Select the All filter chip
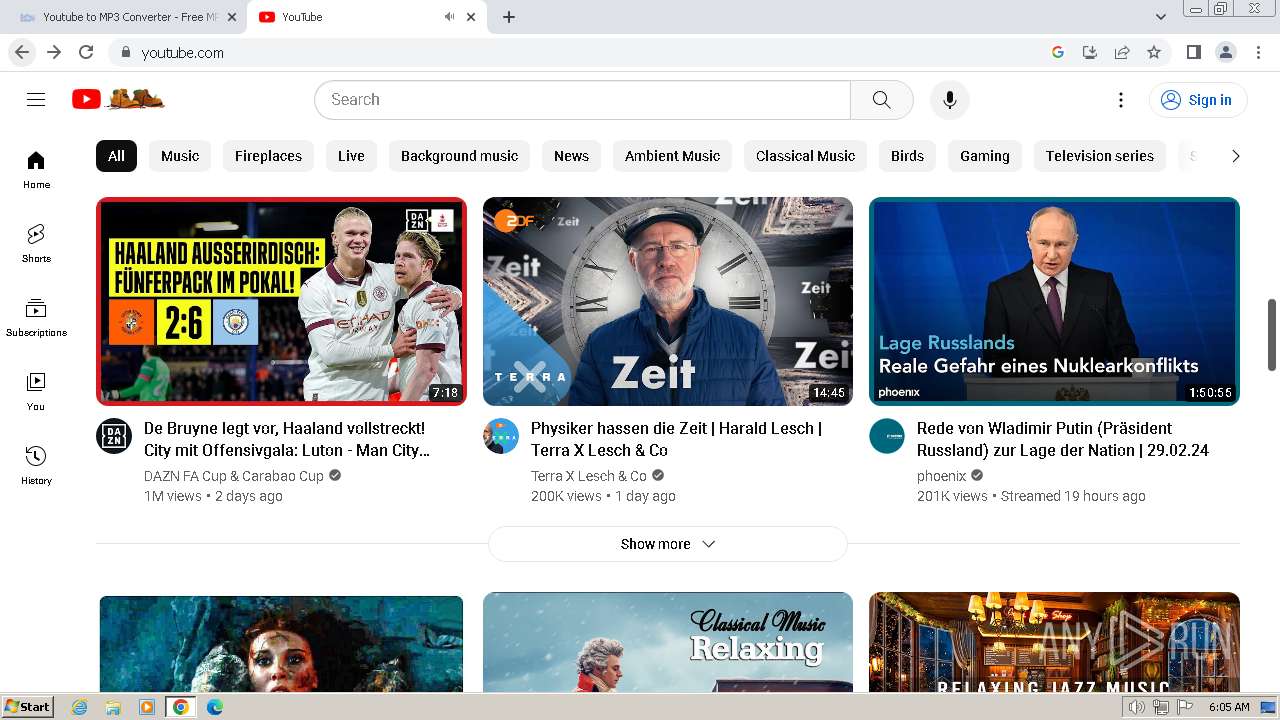The width and height of the screenshot is (1280, 720). (116, 156)
